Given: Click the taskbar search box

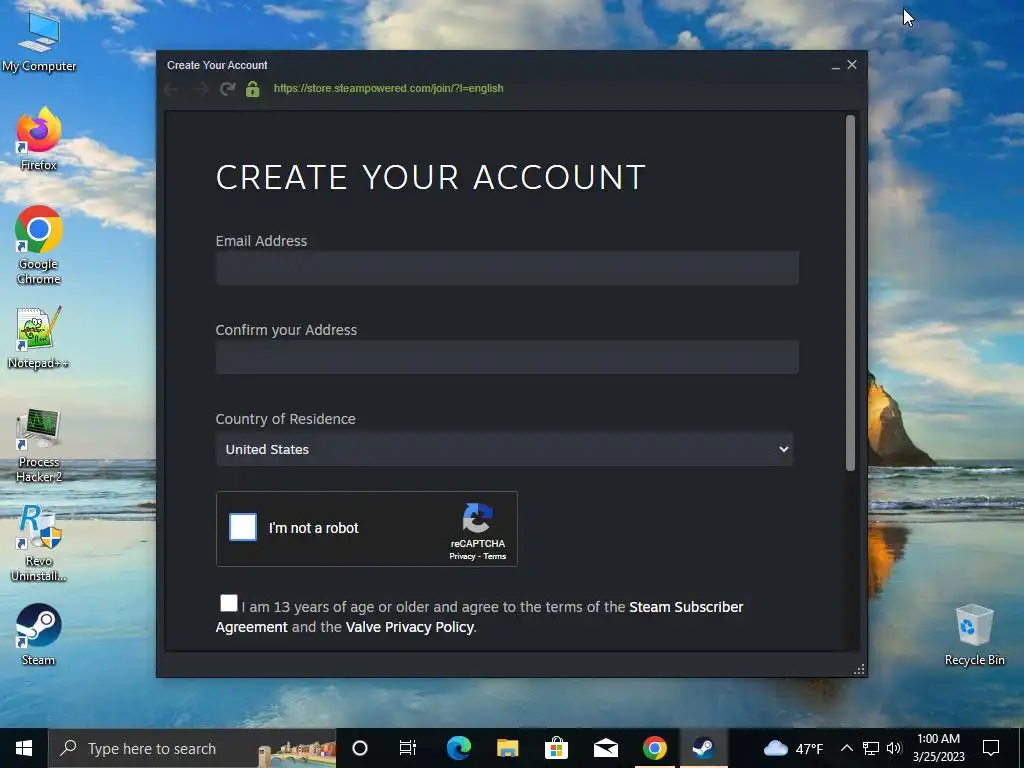Looking at the screenshot, I should (193, 748).
